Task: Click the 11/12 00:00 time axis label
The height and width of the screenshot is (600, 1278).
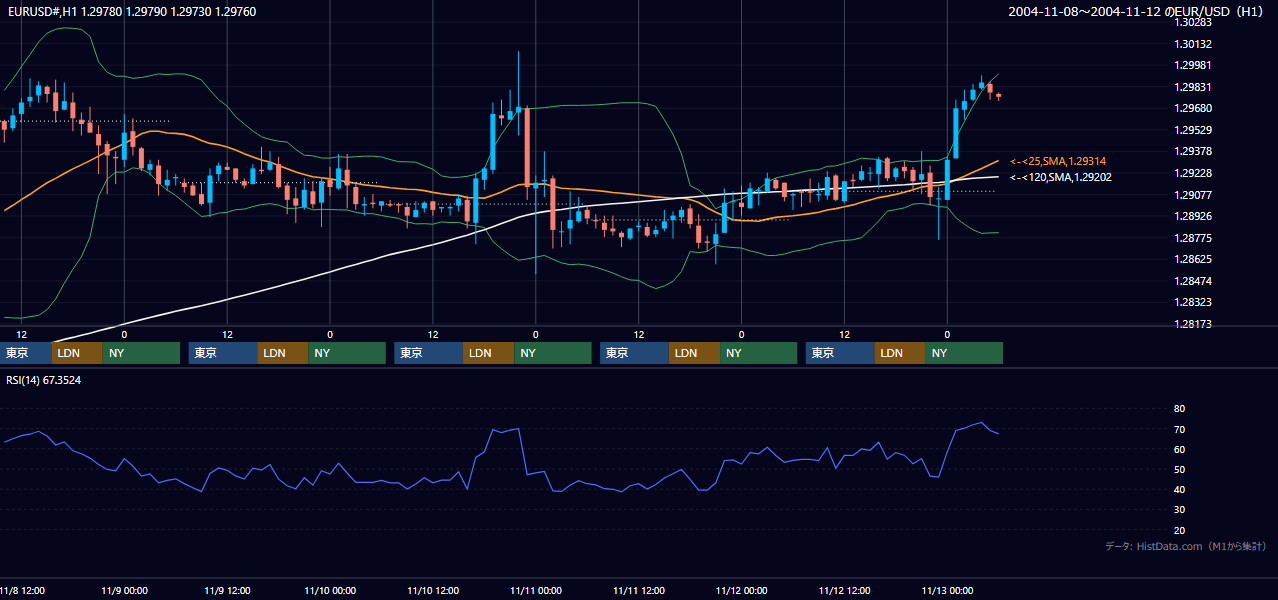Action: click(x=742, y=590)
